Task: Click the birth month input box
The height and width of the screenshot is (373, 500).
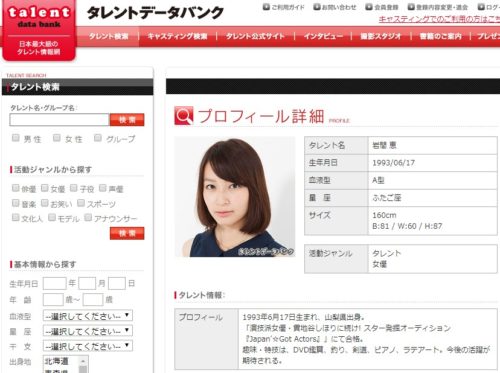Action: tap(87, 283)
